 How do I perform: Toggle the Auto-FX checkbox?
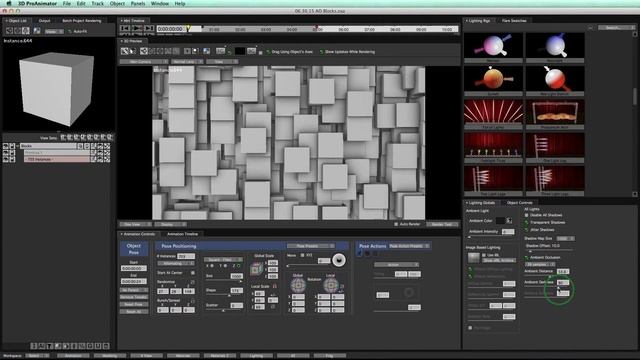point(70,31)
